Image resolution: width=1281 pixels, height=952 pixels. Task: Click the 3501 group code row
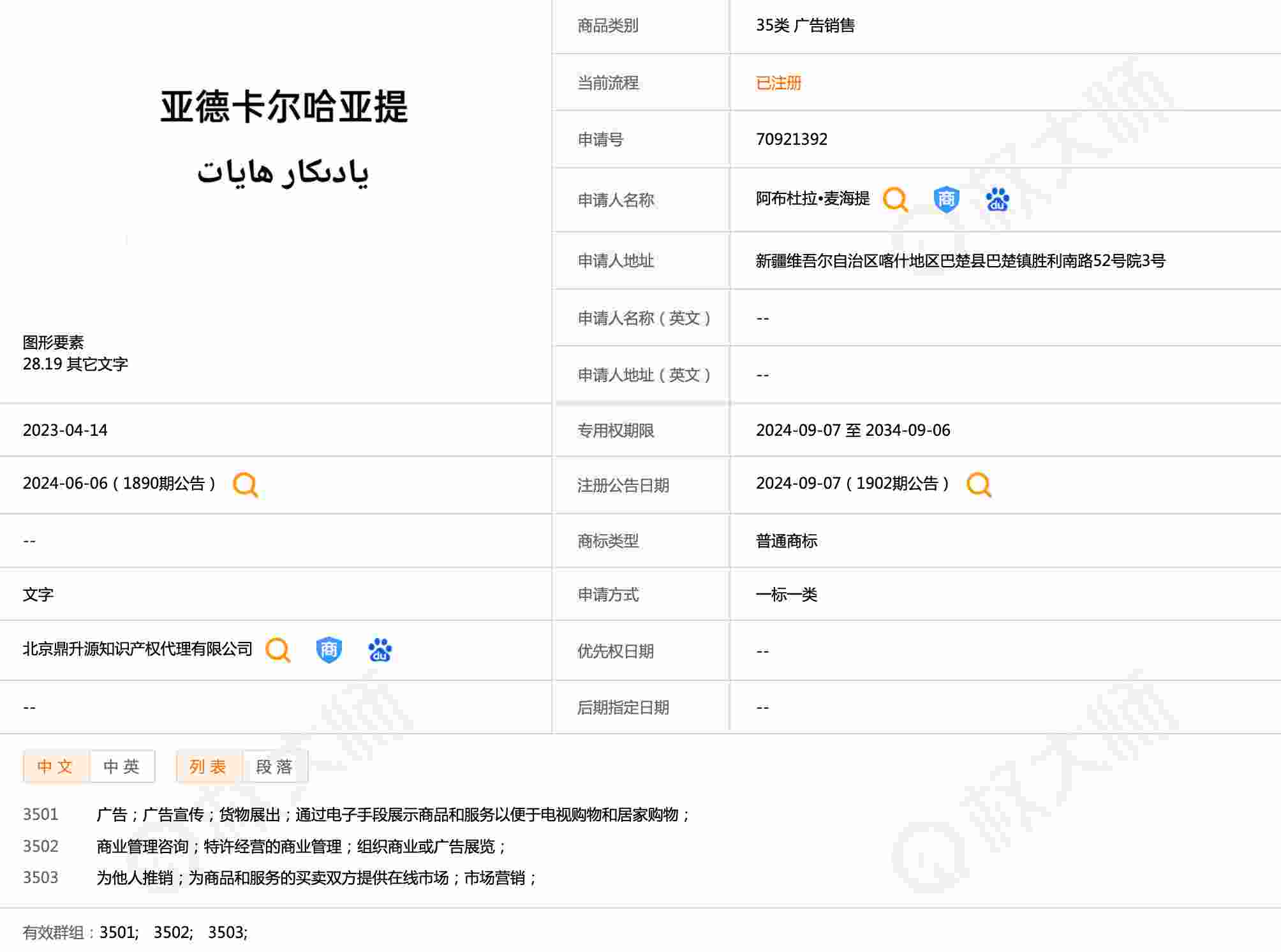pyautogui.click(x=41, y=815)
